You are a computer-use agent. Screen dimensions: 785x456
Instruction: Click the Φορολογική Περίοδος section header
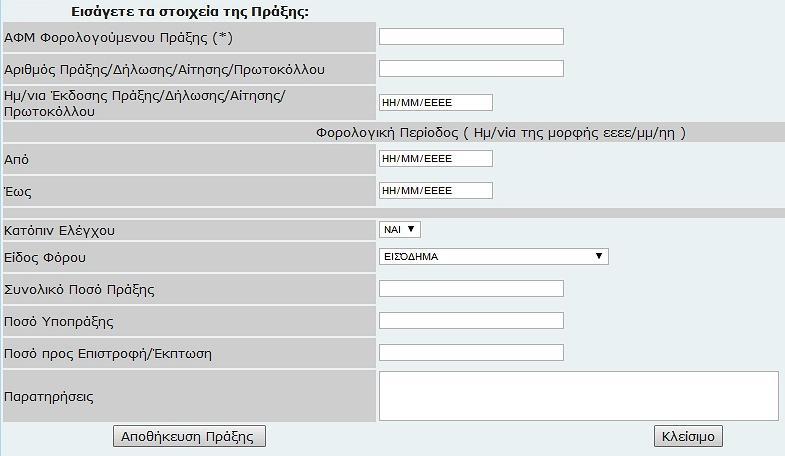point(501,133)
